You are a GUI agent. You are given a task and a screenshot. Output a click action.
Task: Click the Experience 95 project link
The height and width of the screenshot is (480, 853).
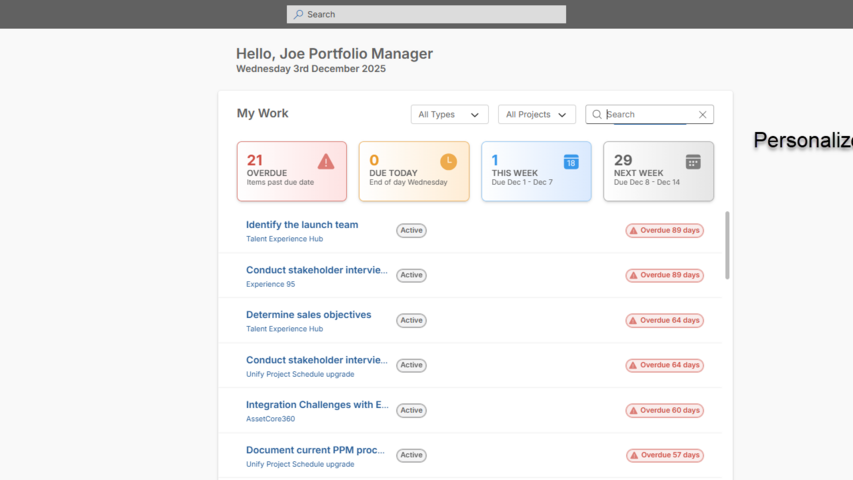tap(270, 284)
